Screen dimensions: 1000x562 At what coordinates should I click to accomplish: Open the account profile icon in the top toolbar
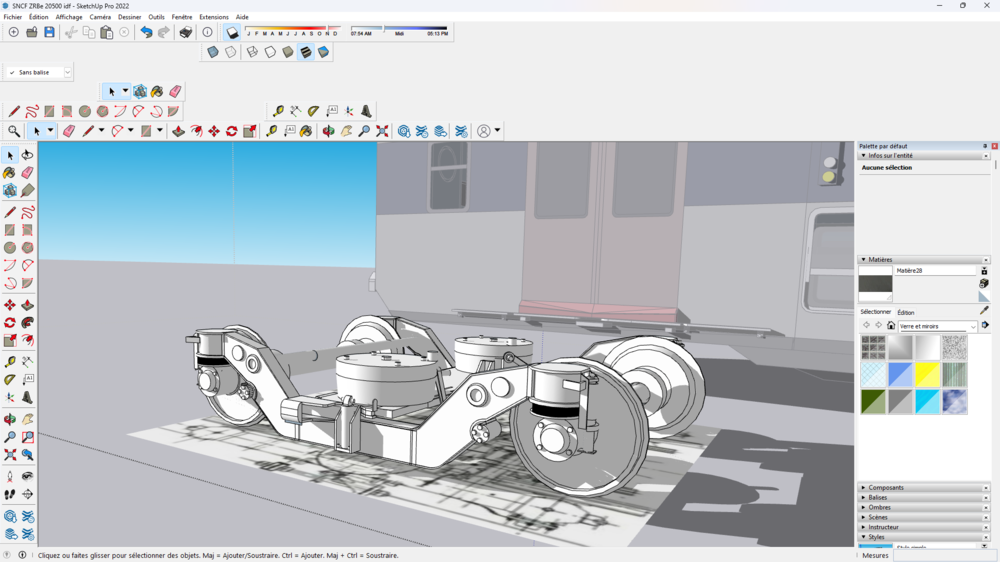(484, 131)
